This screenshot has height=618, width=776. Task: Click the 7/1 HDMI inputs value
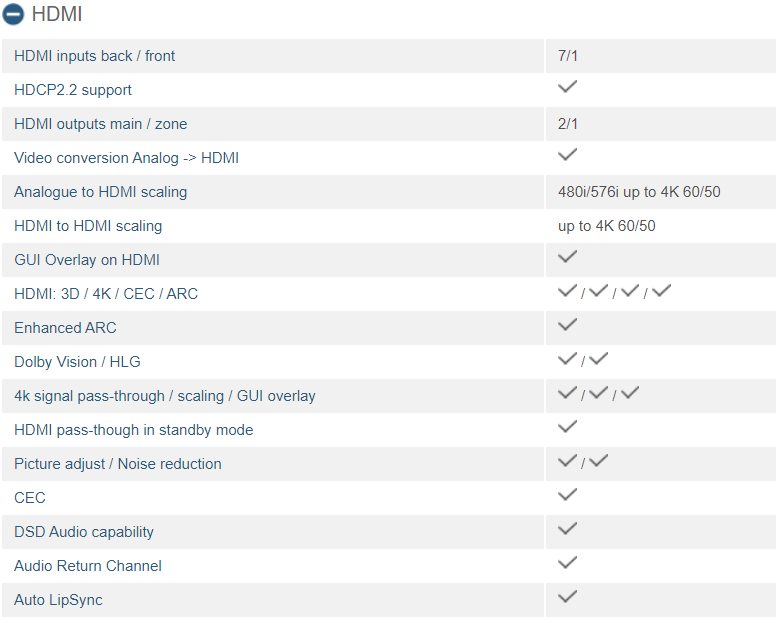click(x=568, y=56)
